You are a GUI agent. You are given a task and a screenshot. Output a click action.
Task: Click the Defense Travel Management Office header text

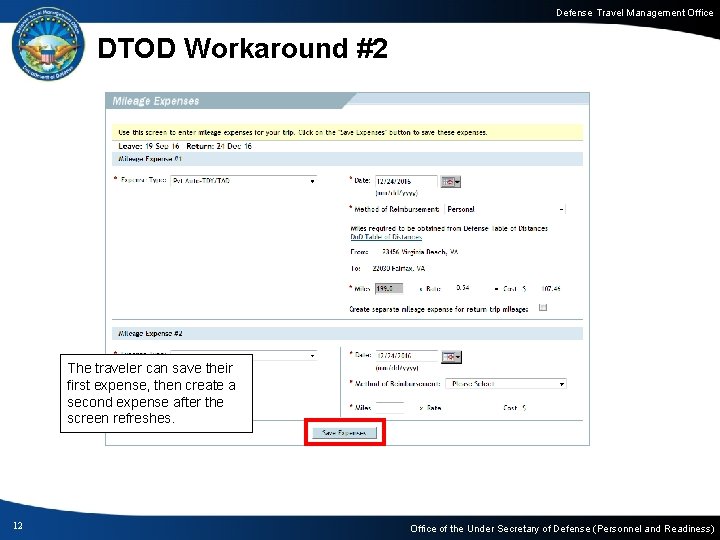[x=635, y=13]
